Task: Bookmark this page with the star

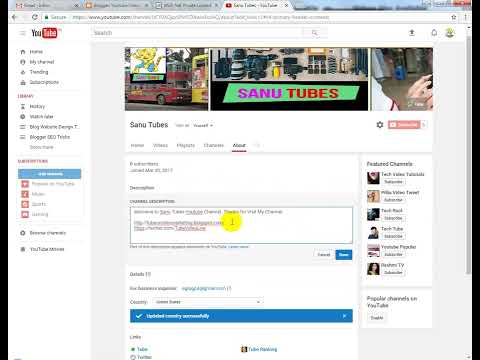Action: 453,17
